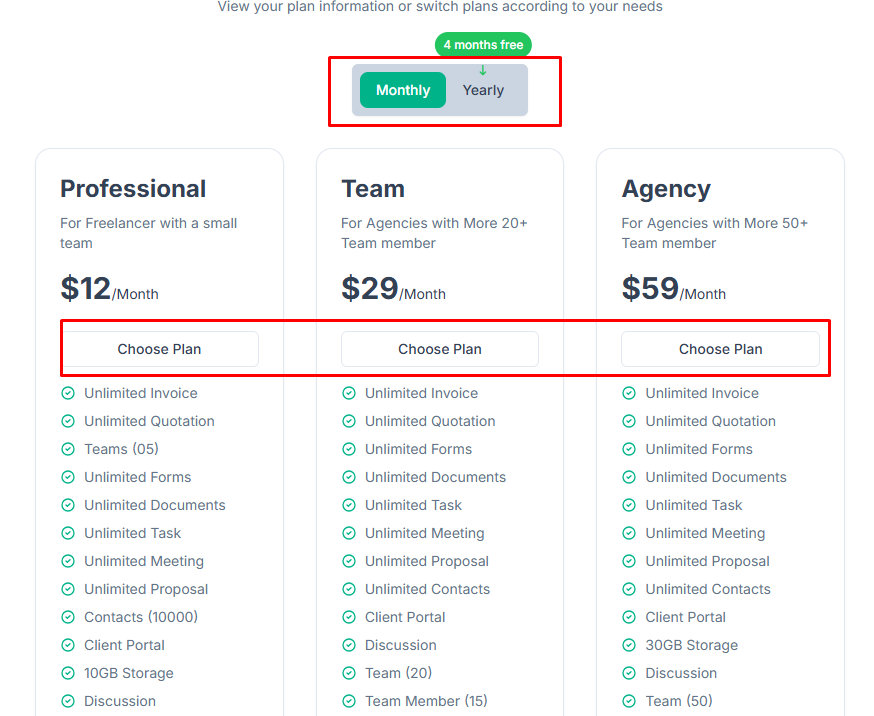Click the checkmark icon beside 30GB Storage in Agency

point(630,645)
